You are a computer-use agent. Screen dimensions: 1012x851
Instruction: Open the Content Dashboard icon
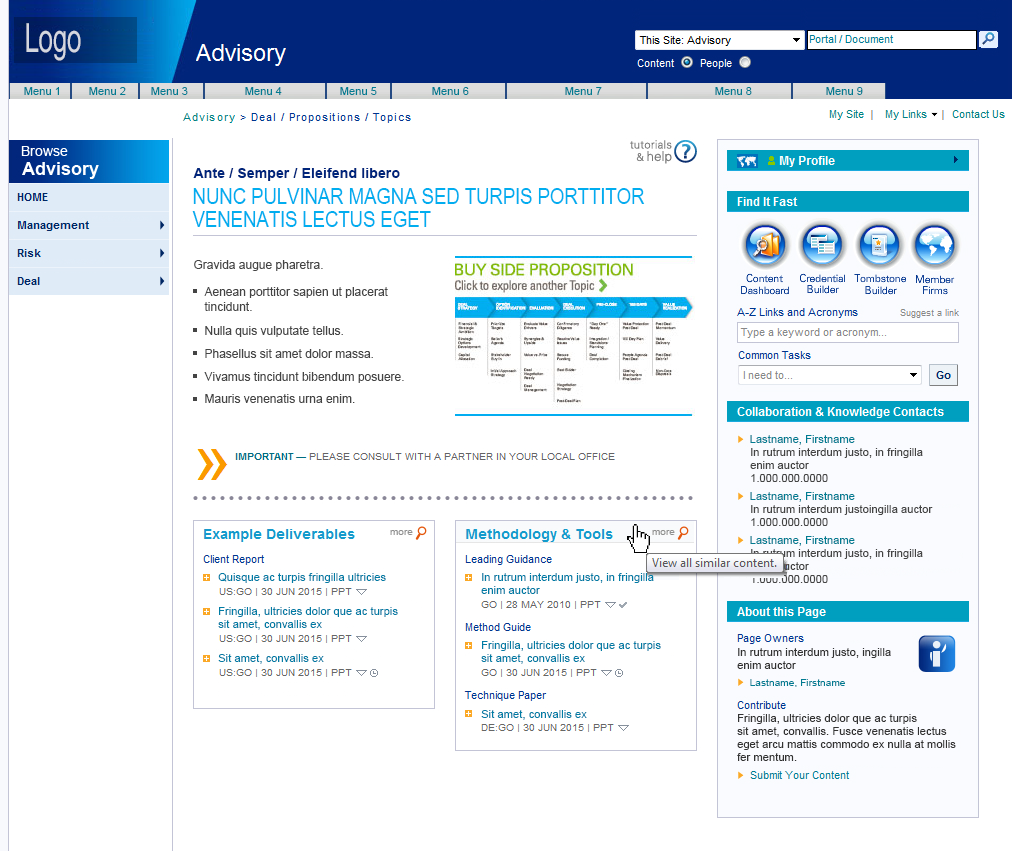pos(765,245)
